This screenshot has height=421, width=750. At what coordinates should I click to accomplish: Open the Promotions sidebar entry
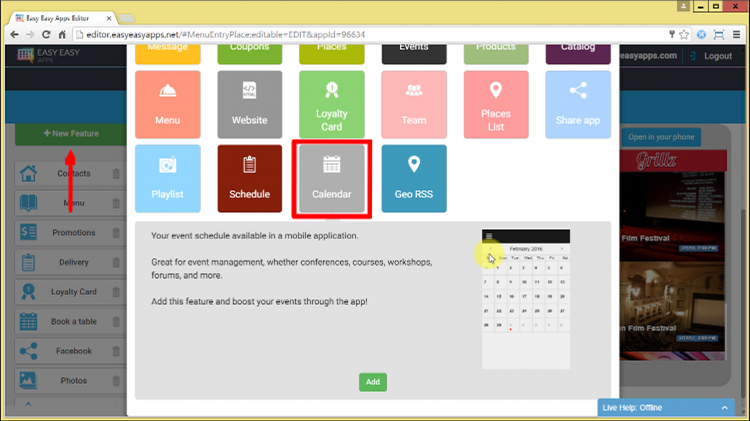(70, 233)
